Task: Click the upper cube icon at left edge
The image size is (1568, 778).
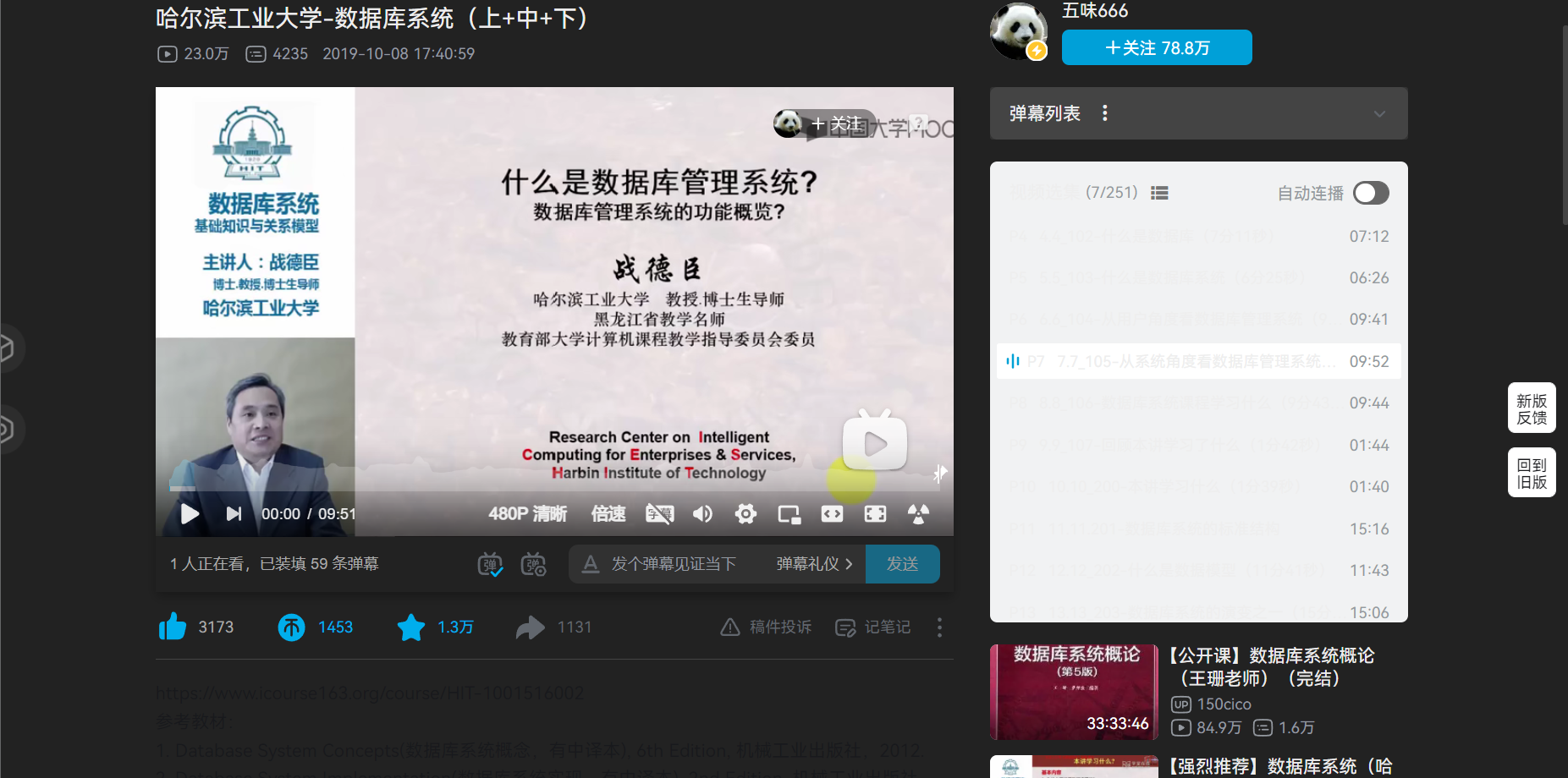Action: [x=7, y=348]
